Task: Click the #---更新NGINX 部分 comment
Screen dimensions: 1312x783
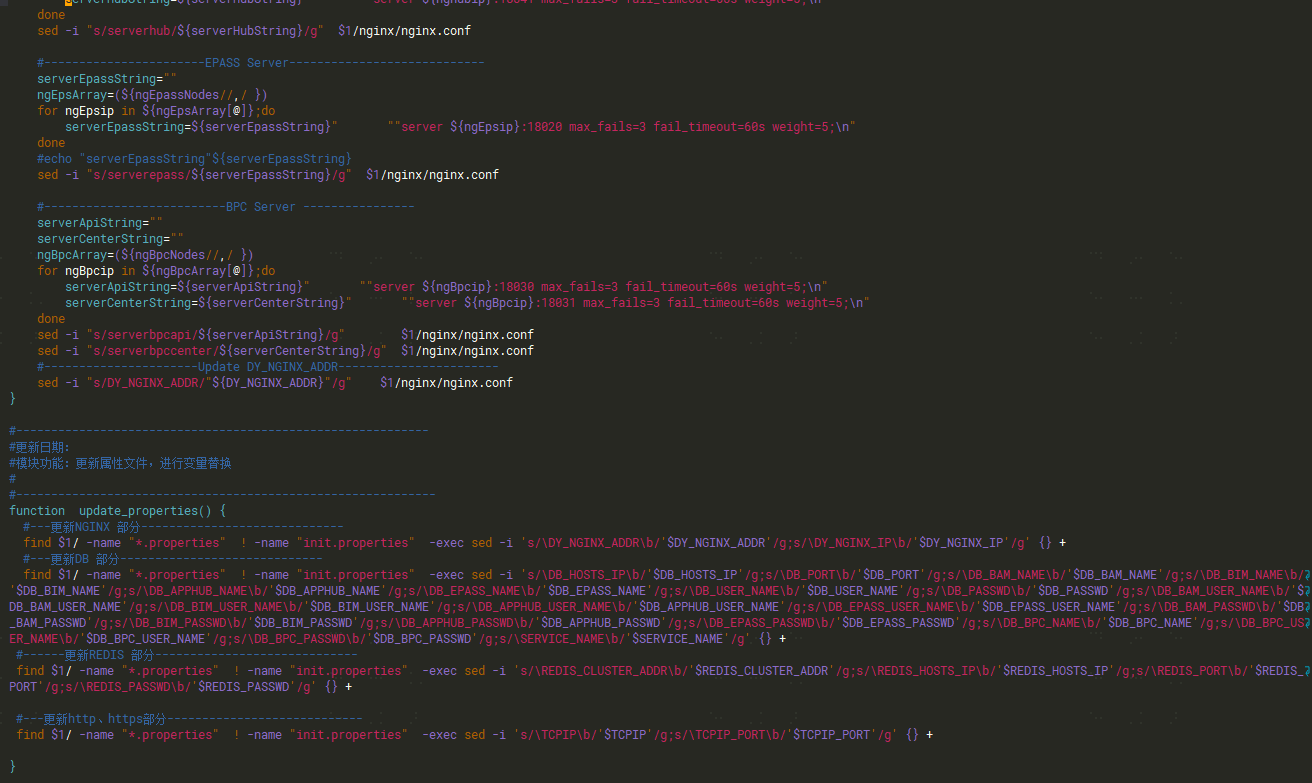Action: coord(183,527)
